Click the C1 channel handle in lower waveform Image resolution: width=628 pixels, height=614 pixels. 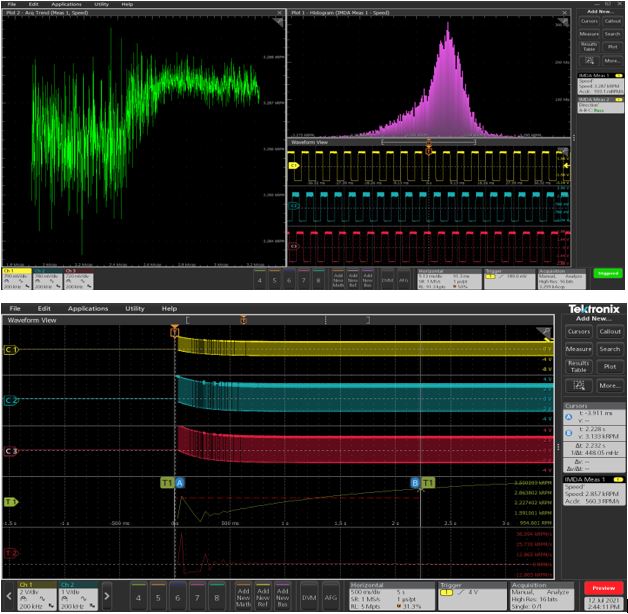tap(11, 351)
